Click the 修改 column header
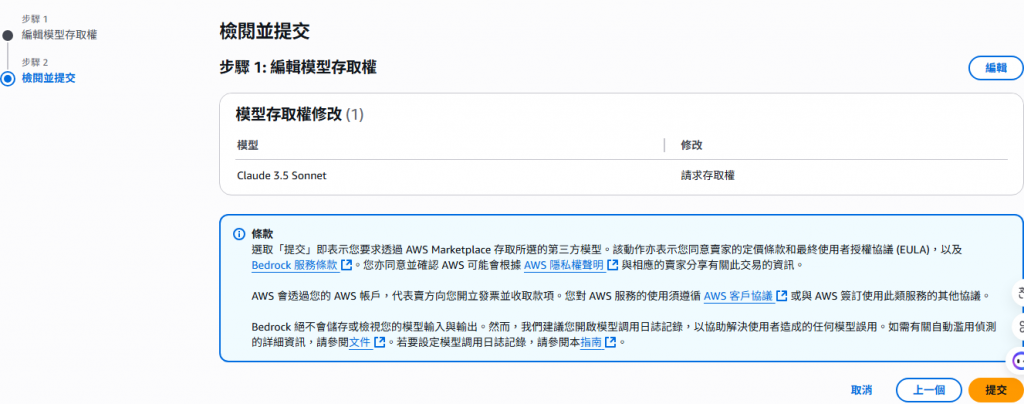The width and height of the screenshot is (1024, 404). click(691, 145)
